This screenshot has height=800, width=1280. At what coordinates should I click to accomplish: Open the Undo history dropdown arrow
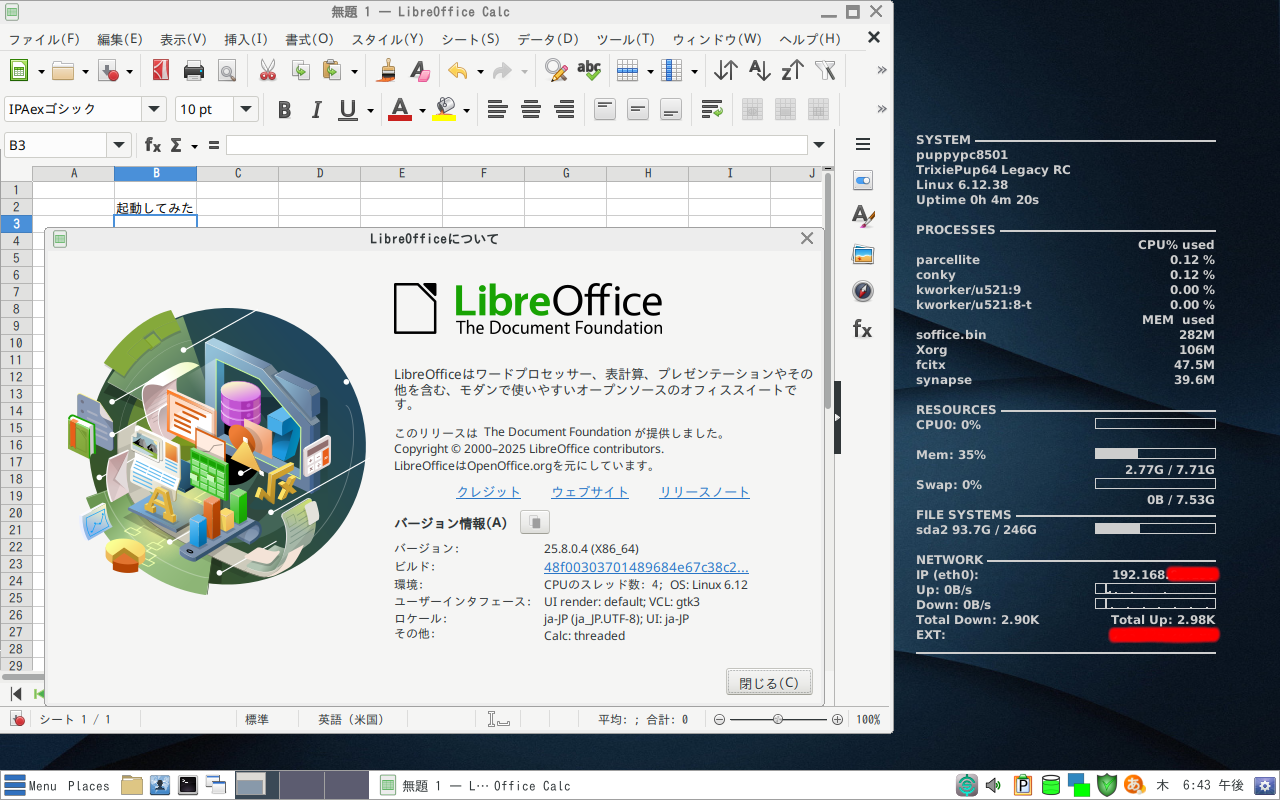480,71
